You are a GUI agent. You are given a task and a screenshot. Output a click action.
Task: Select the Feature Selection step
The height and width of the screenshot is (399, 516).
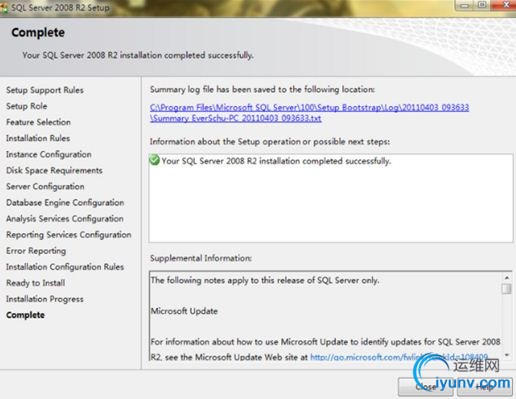pyautogui.click(x=38, y=122)
